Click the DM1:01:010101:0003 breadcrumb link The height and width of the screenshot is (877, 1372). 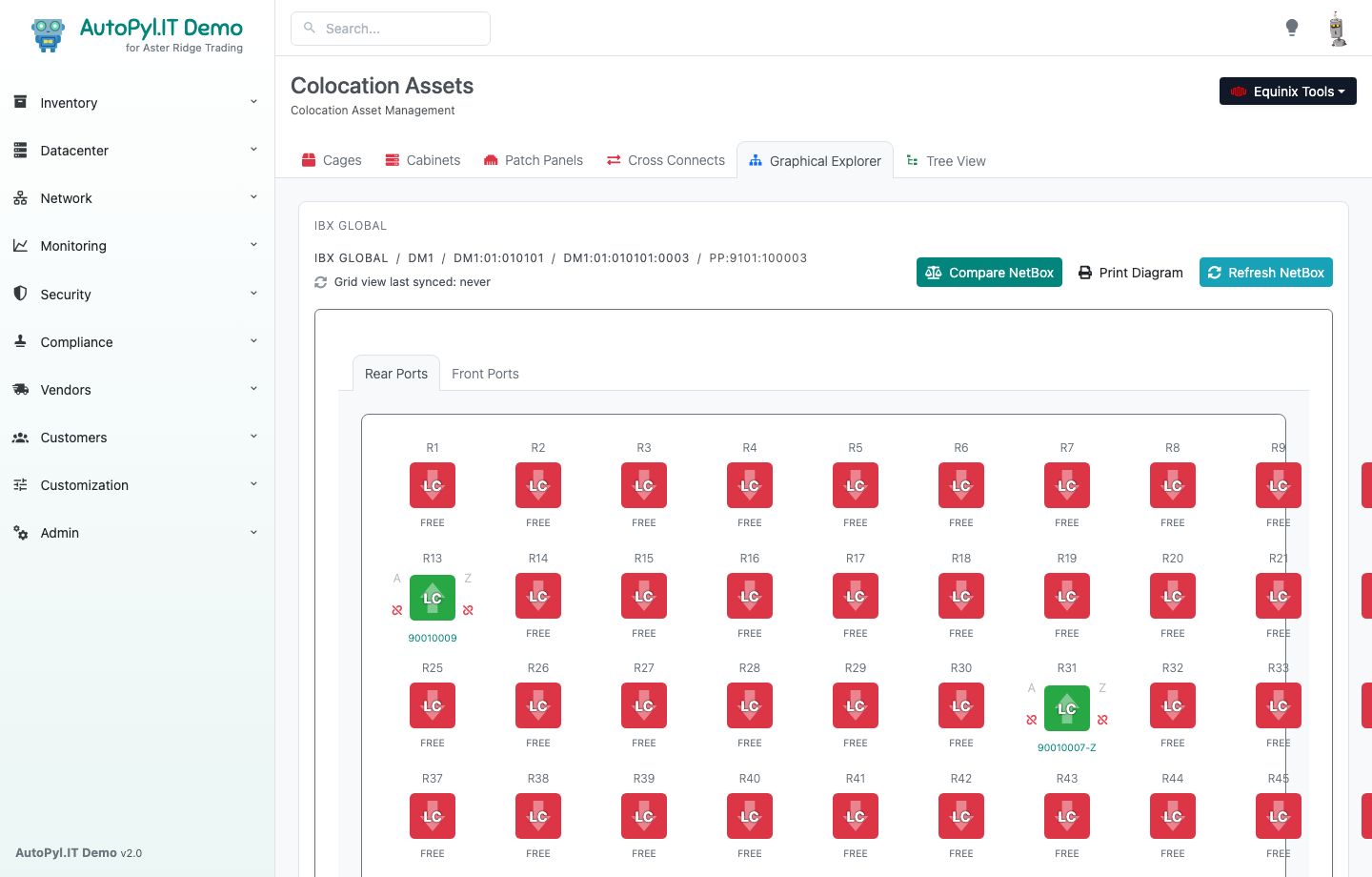(626, 258)
